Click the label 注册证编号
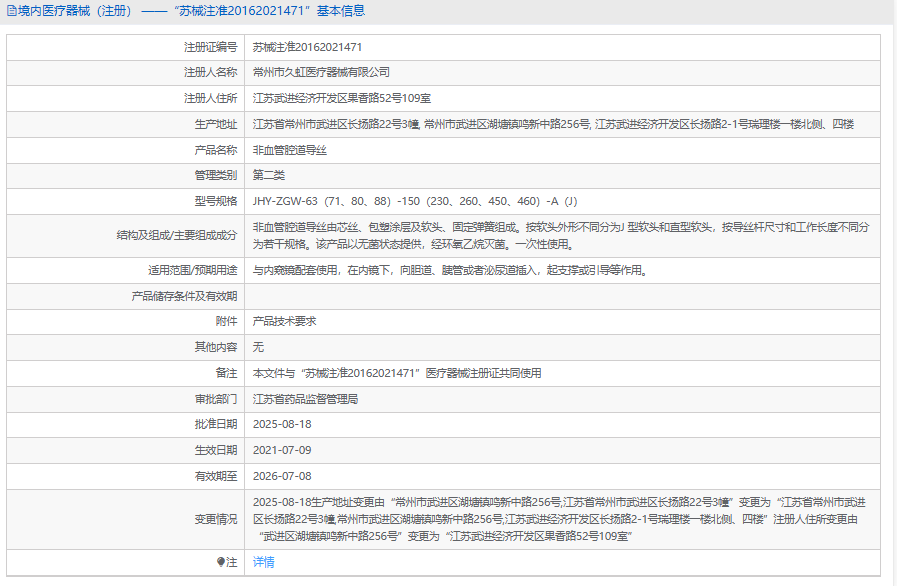This screenshot has width=897, height=586. (211, 47)
